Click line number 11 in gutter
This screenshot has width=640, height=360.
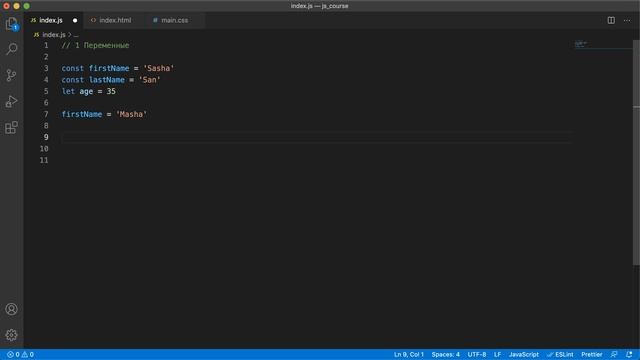click(x=44, y=160)
